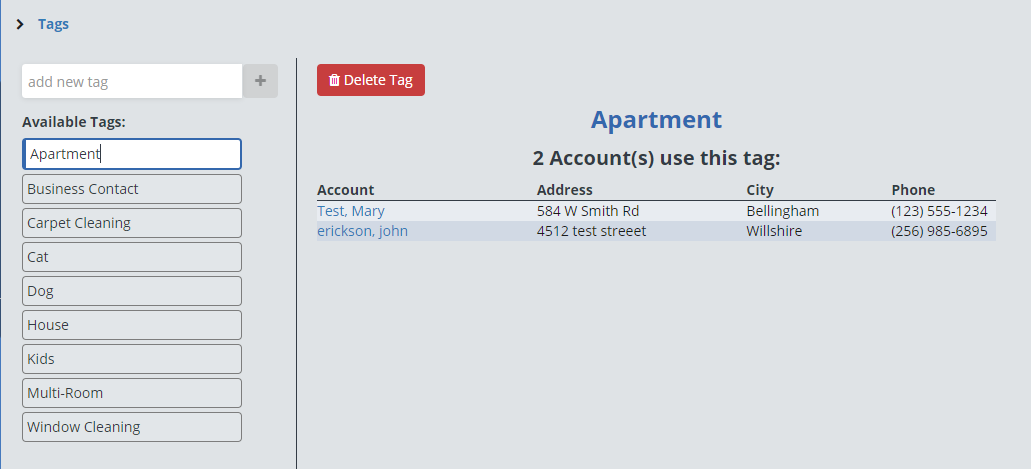The height and width of the screenshot is (469, 1031).
Task: Collapse the Tags section chevron
Action: point(20,24)
